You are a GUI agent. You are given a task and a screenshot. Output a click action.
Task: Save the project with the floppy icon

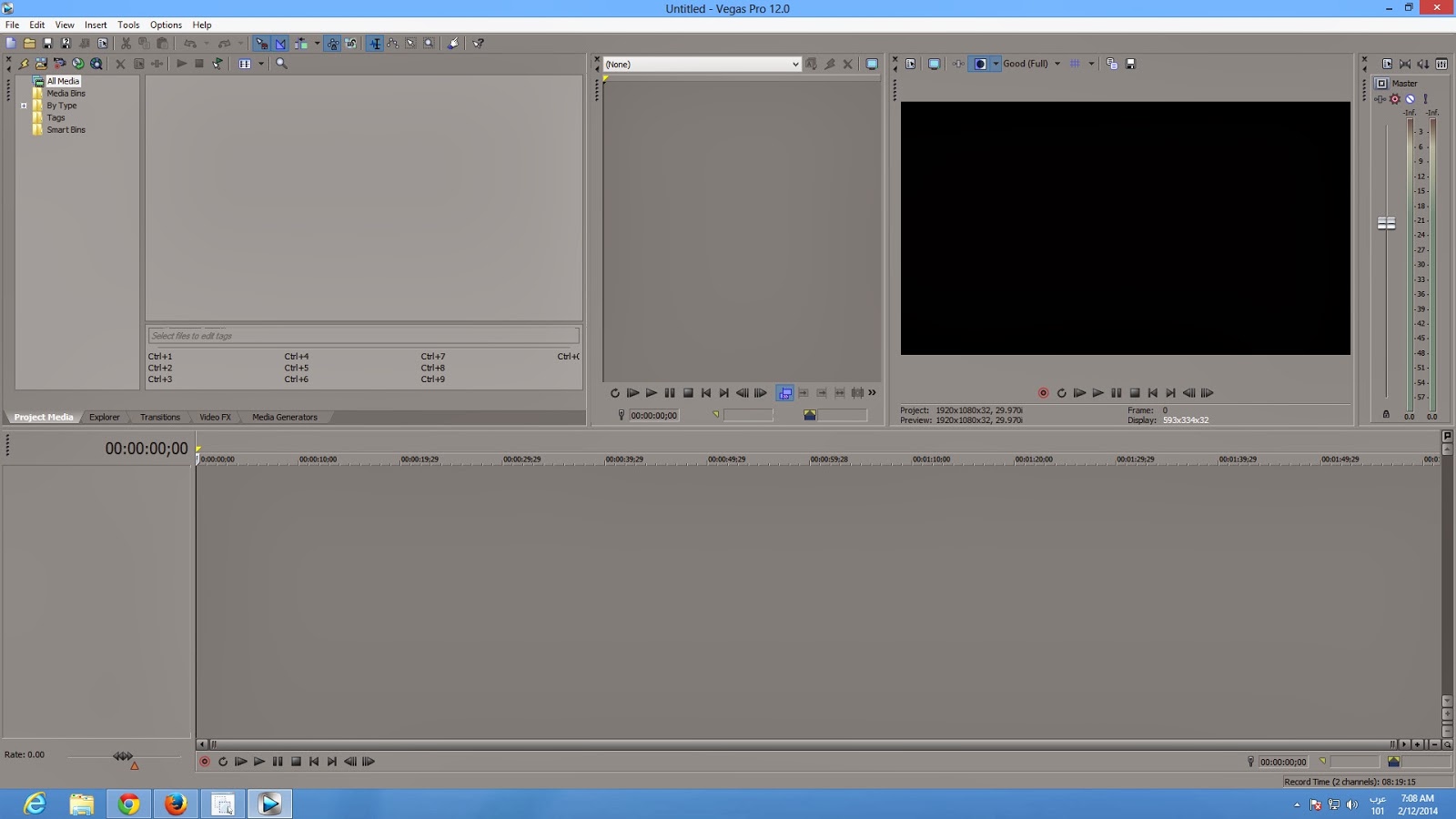point(47,43)
